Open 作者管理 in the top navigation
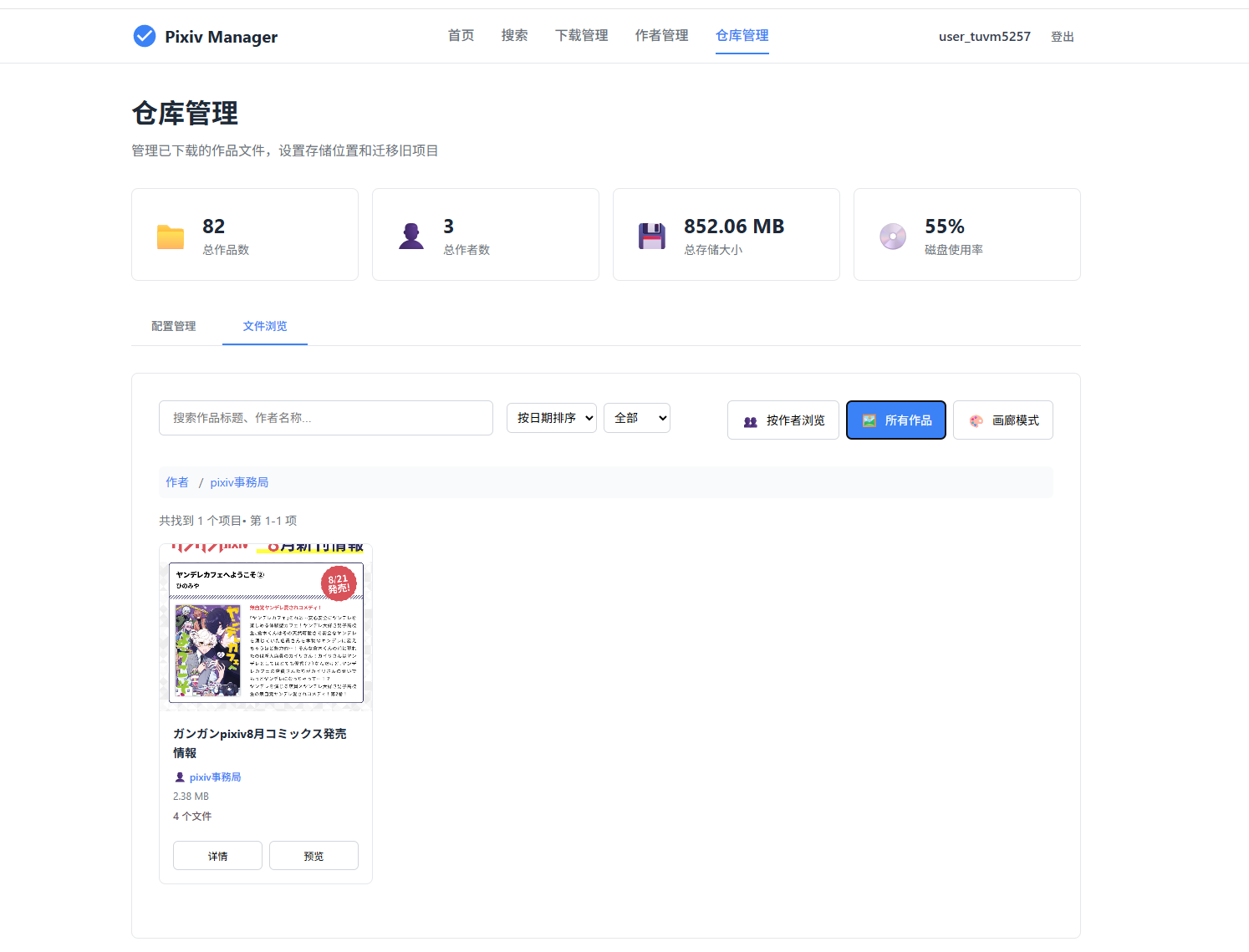Image resolution: width=1249 pixels, height=952 pixels. coord(661,35)
